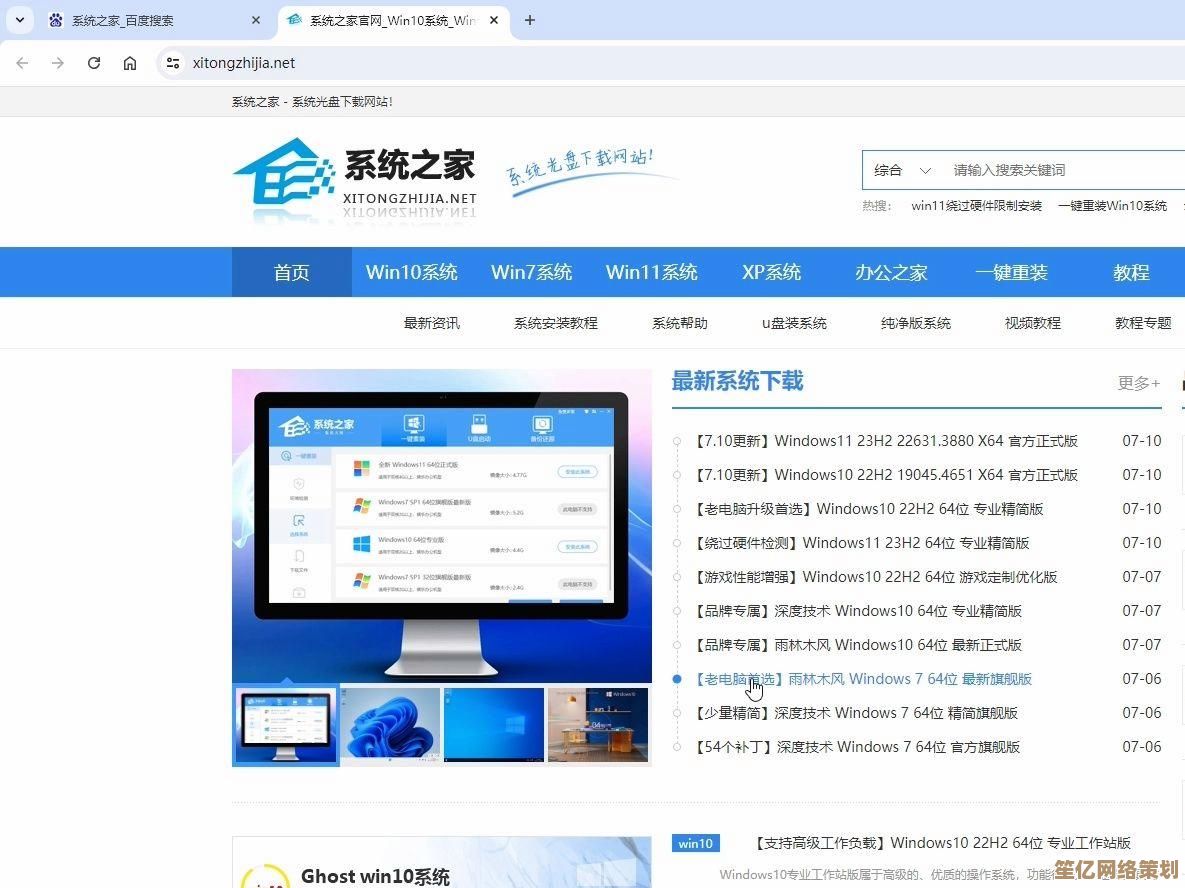
Task: Open 深度技术 Windows10 64位 专业精简版
Action: click(859, 611)
